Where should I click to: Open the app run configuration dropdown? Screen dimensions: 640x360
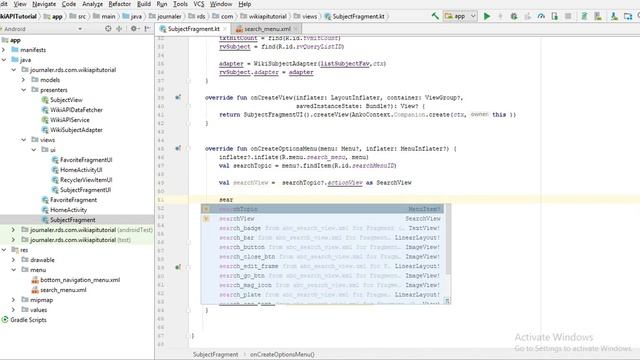(461, 16)
